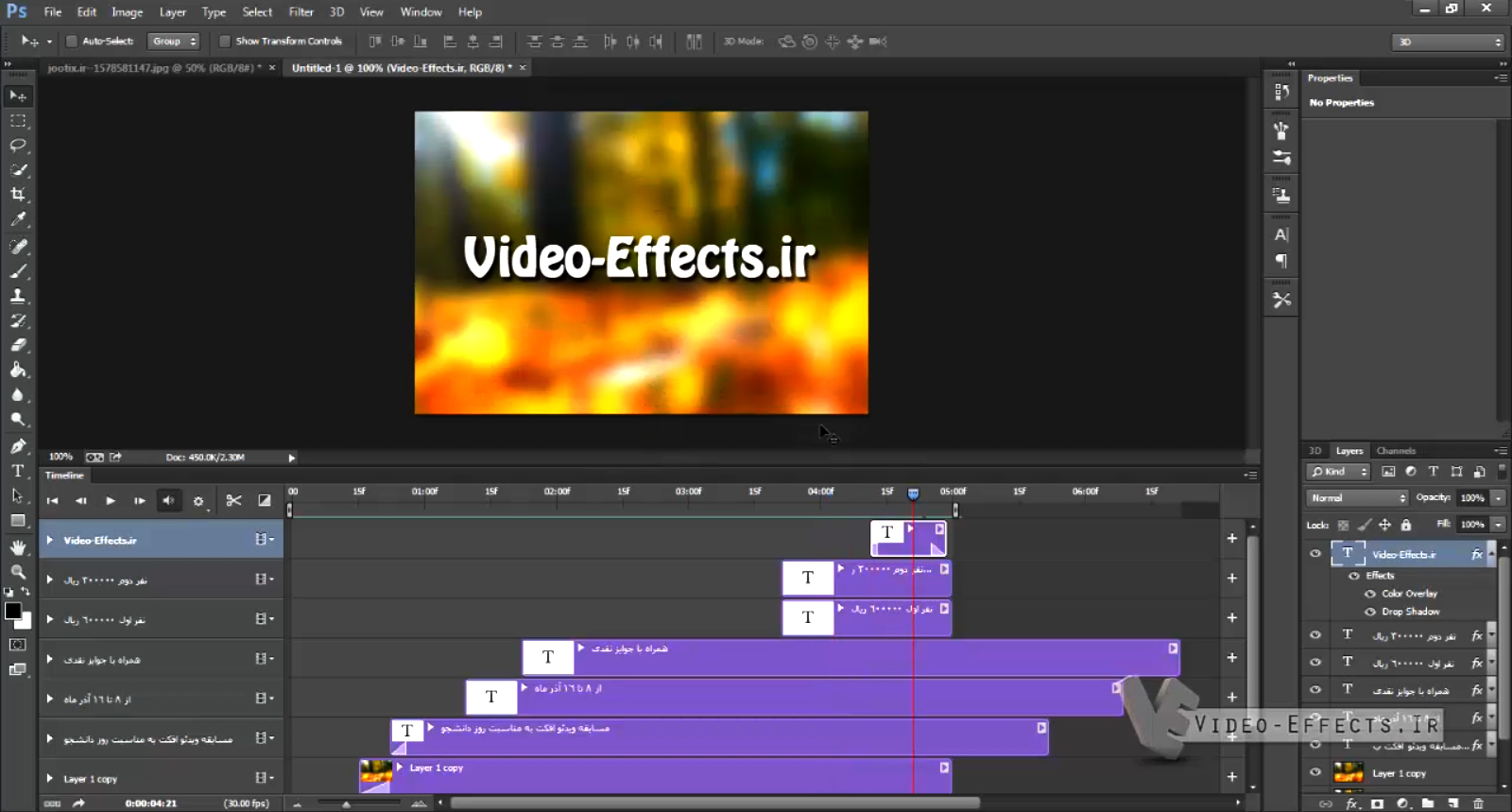
Task: Expand the Video-Effects.ir timeline track
Action: [x=49, y=540]
